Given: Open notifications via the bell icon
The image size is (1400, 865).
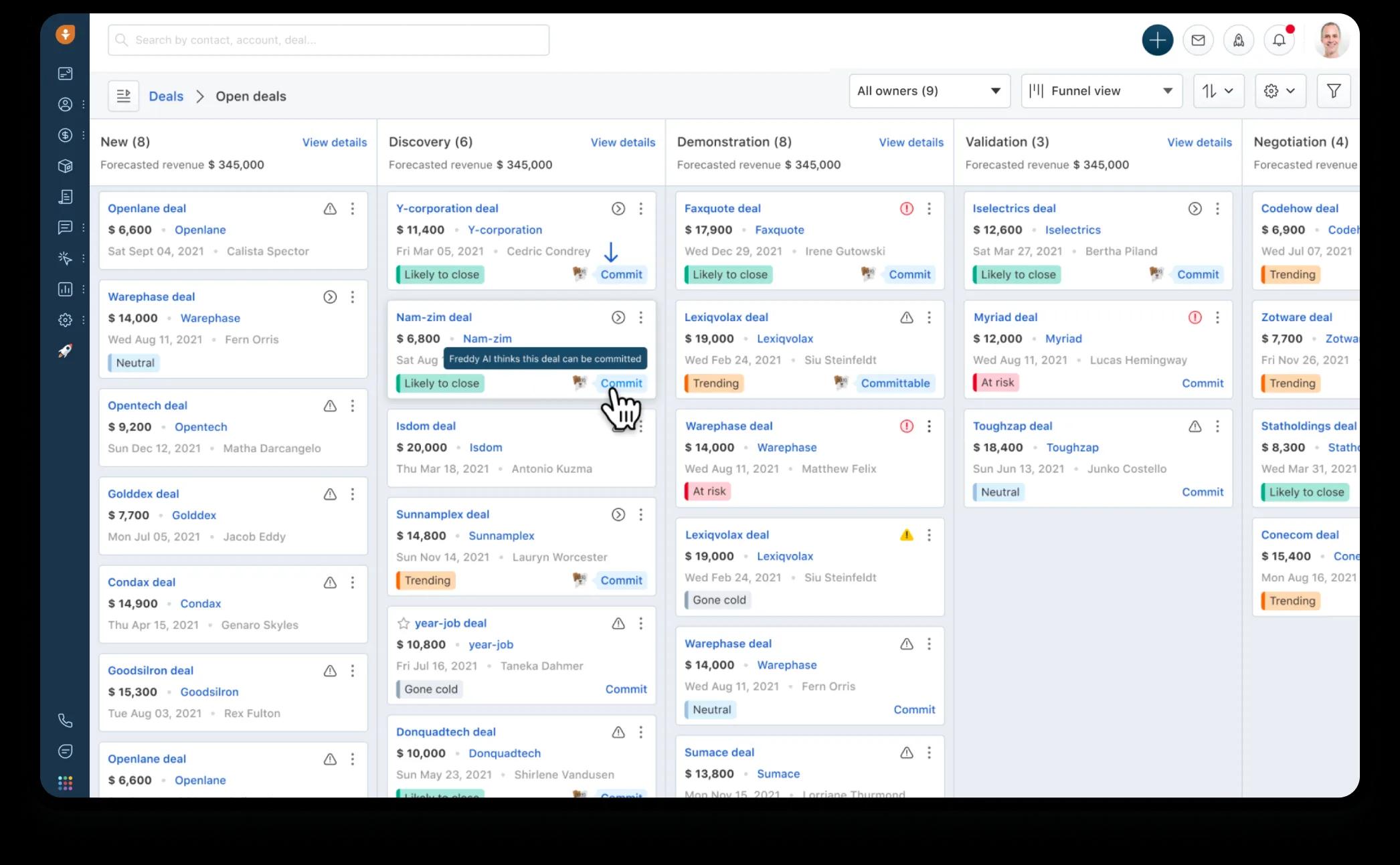Looking at the screenshot, I should (1279, 39).
